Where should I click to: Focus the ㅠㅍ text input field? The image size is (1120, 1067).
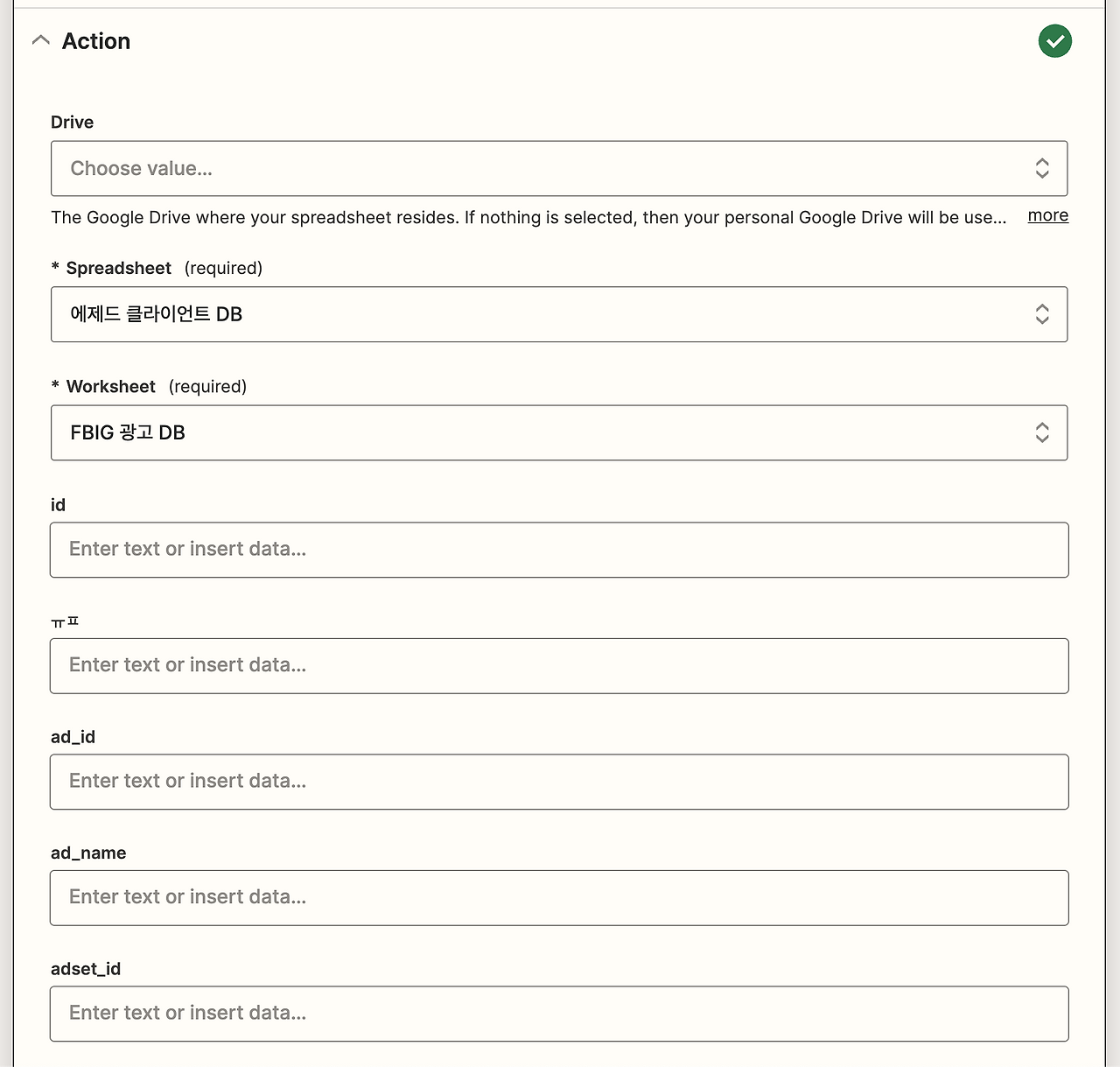[x=558, y=666]
